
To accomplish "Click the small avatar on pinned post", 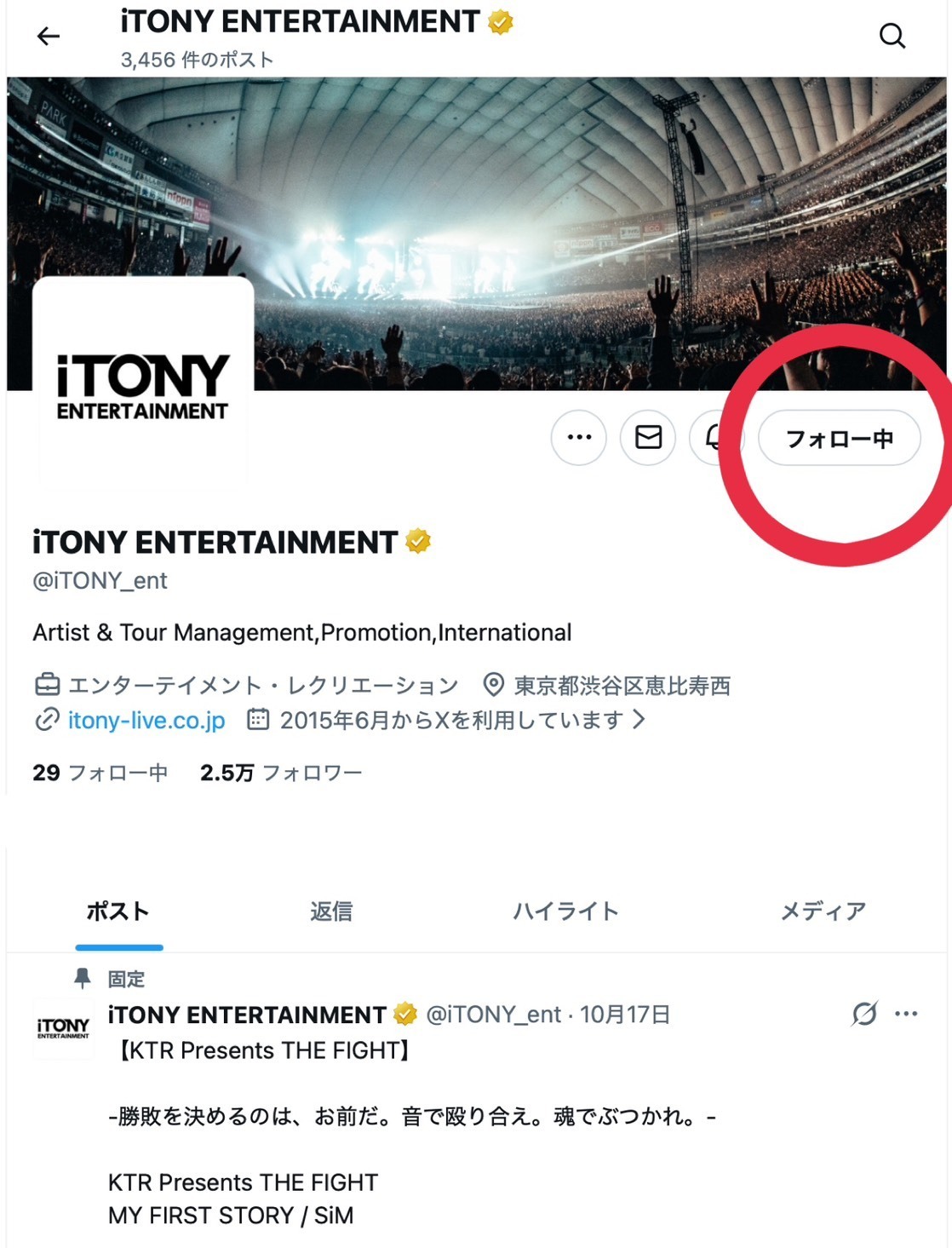I will (63, 1028).
